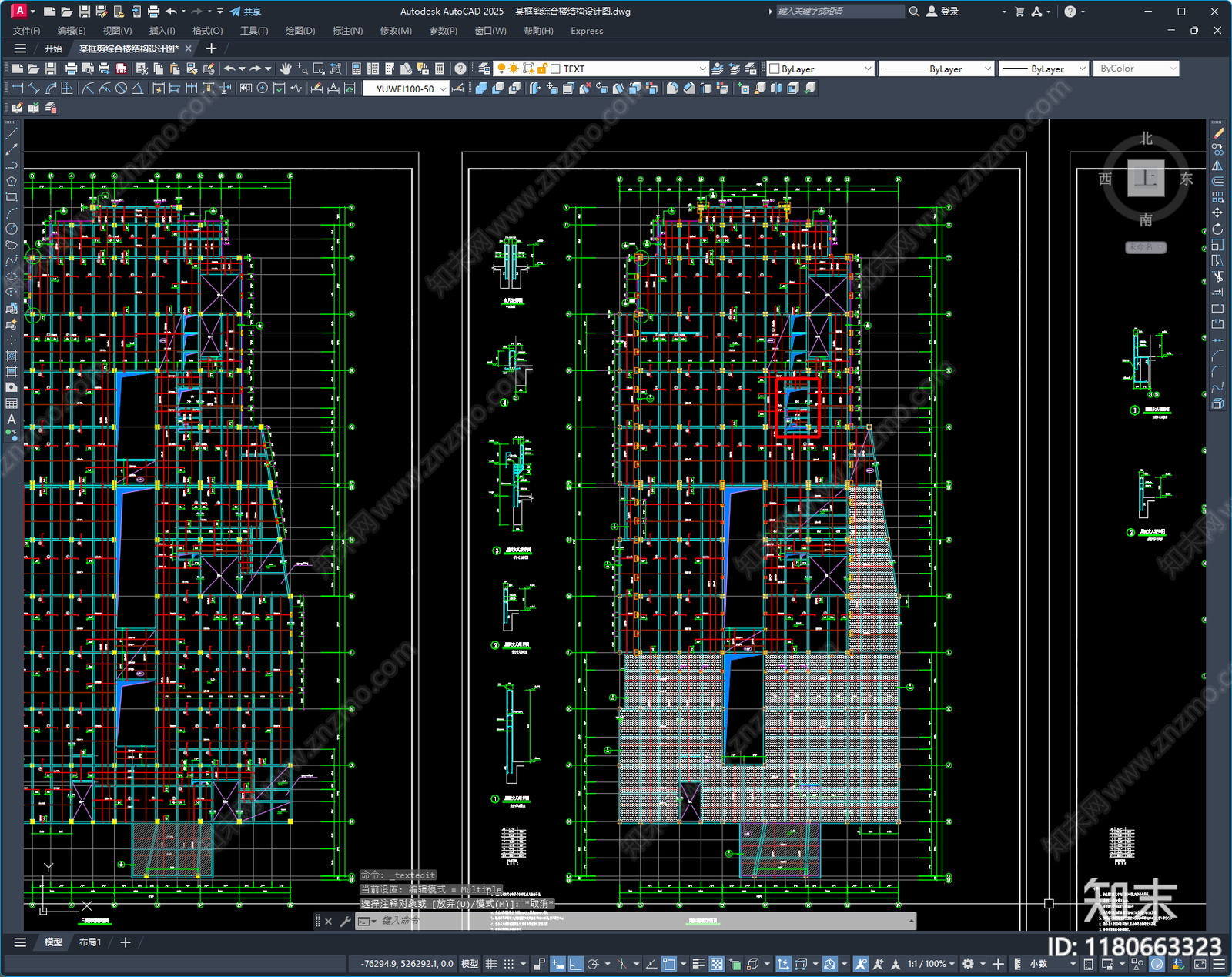Switch to the 开始 start tab
The height and width of the screenshot is (977, 1232).
[x=53, y=49]
